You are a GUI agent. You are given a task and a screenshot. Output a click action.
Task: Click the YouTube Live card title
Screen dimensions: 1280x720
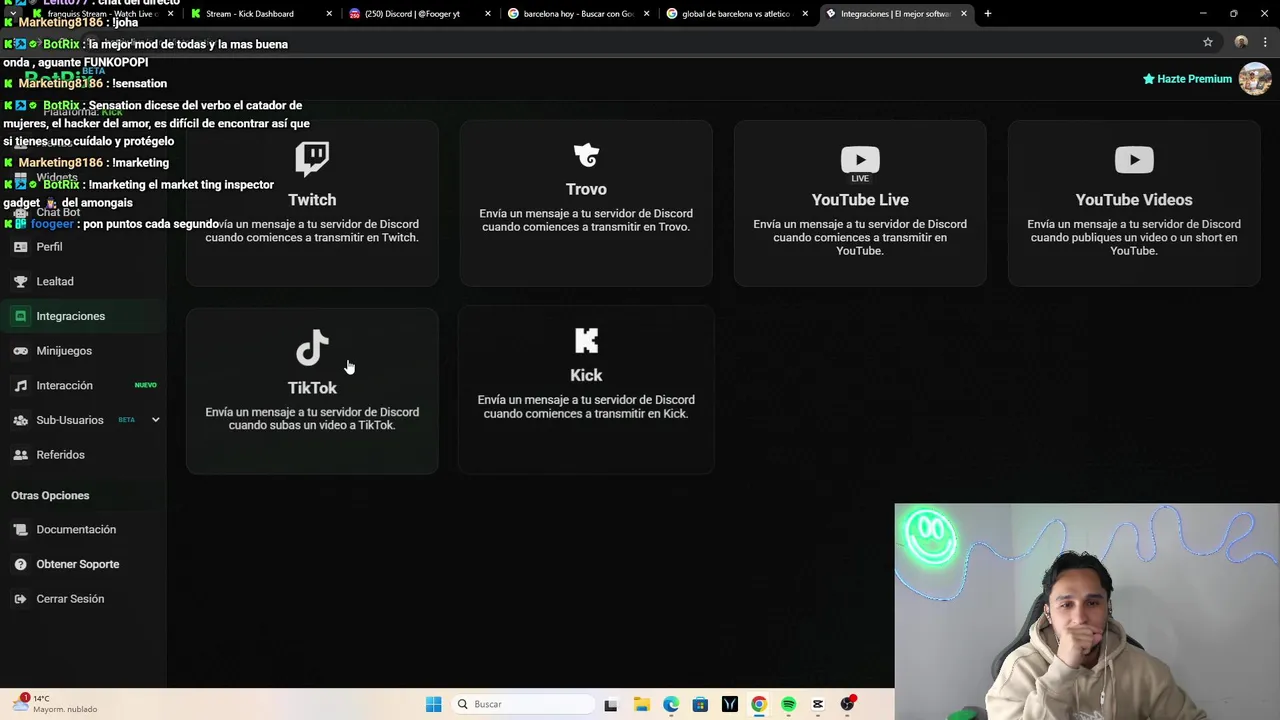[x=860, y=200]
